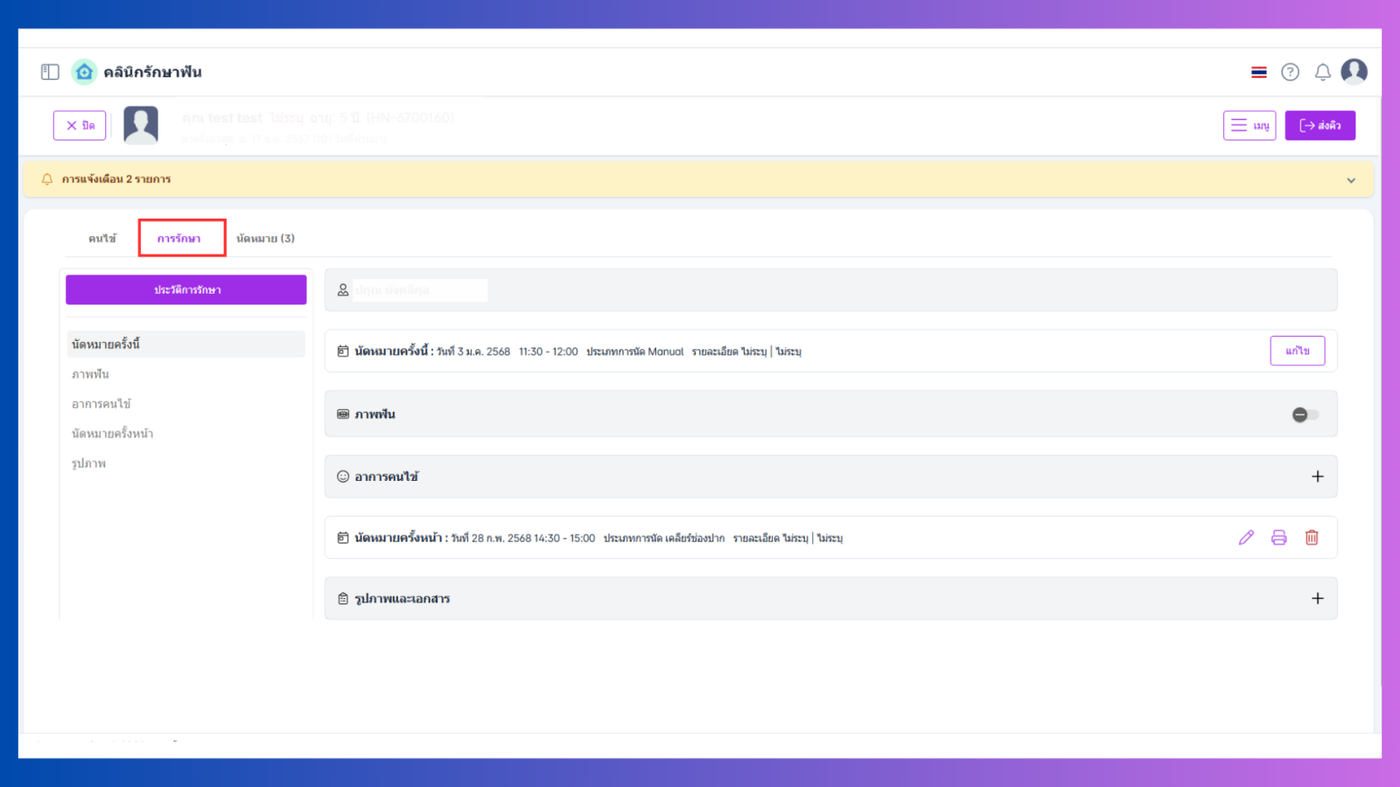Open the เมนู hamburger button

click(1249, 125)
